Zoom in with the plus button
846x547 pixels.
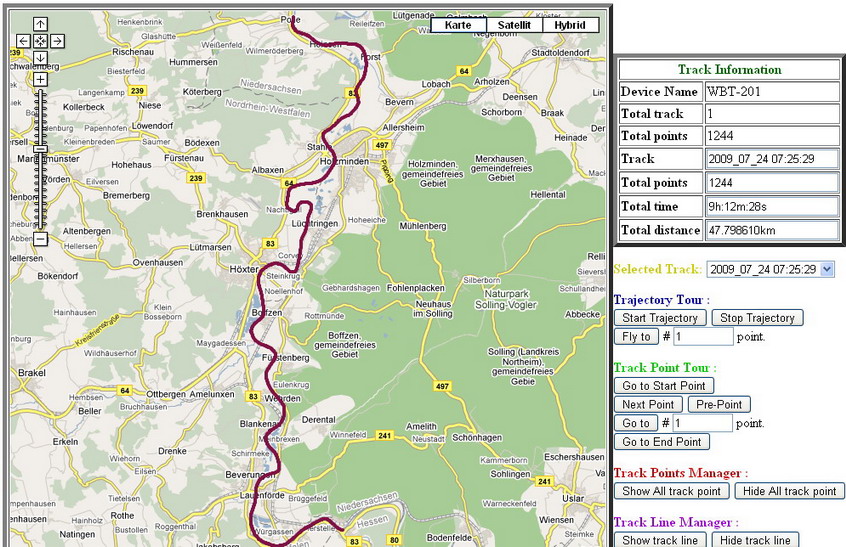(40, 79)
